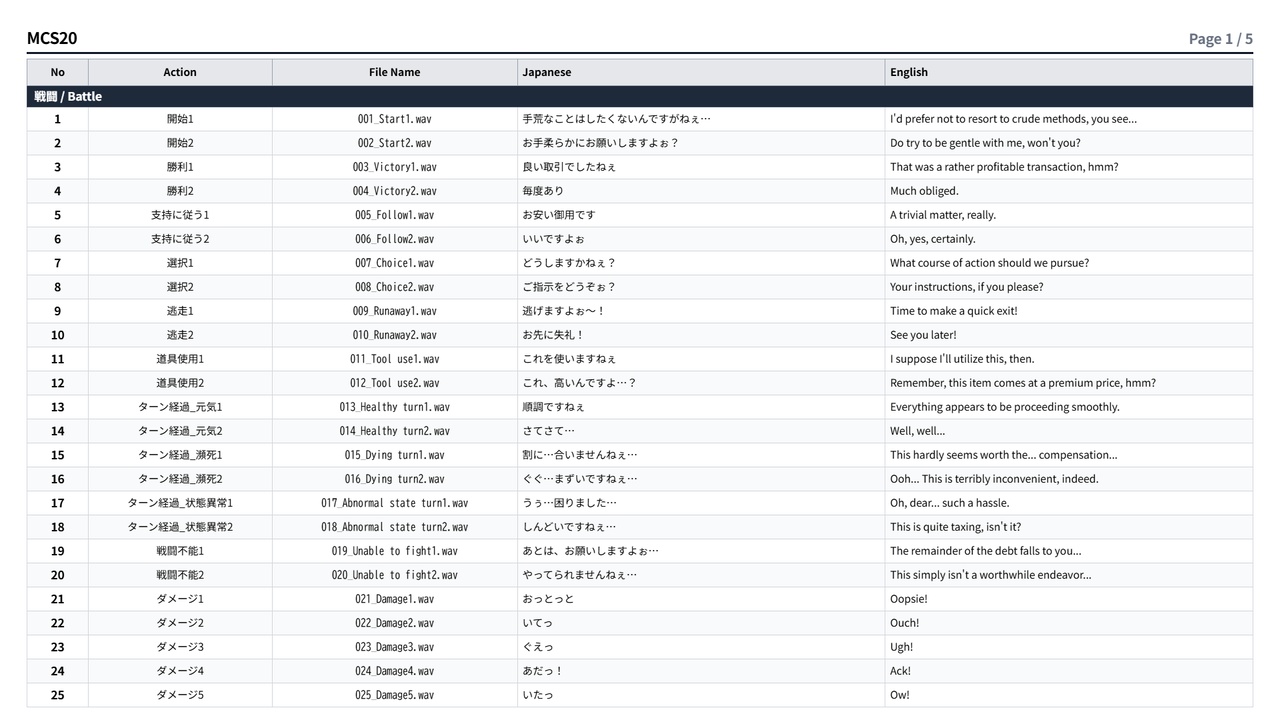1280x720 pixels.
Task: Select the 戦闘 / Battle section row
Action: [640, 97]
